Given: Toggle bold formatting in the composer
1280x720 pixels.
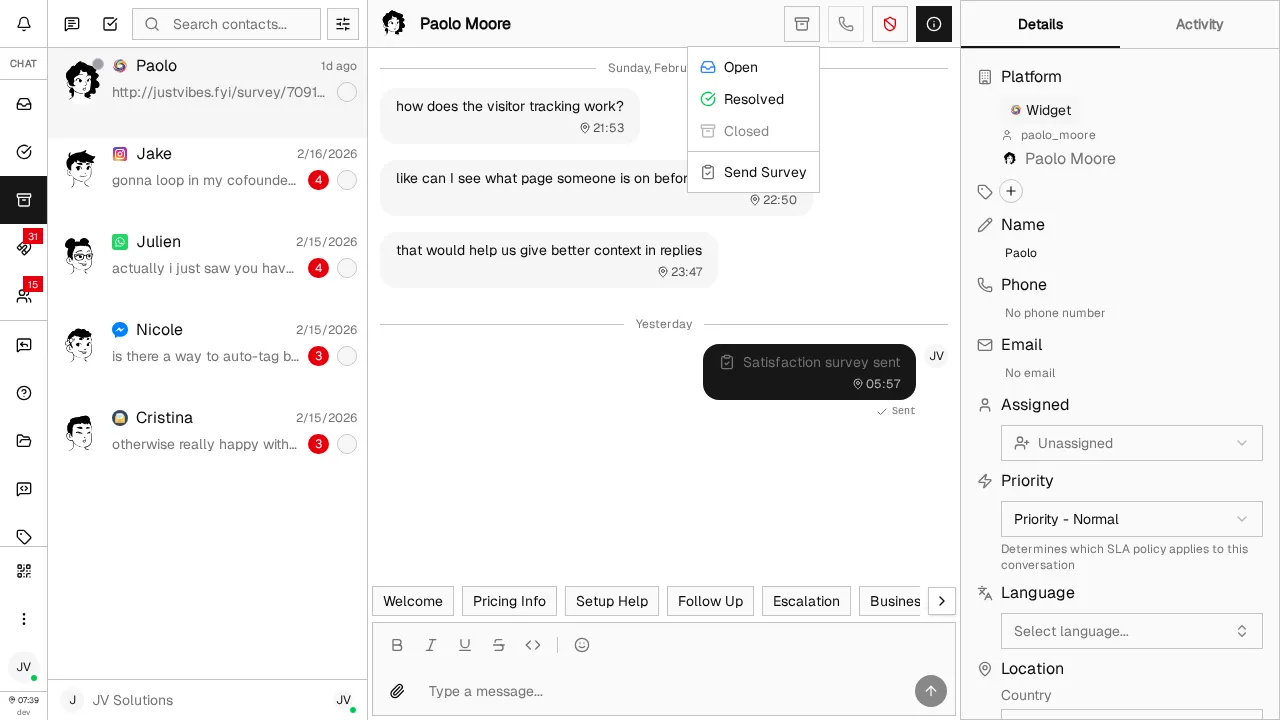Looking at the screenshot, I should pos(397,645).
